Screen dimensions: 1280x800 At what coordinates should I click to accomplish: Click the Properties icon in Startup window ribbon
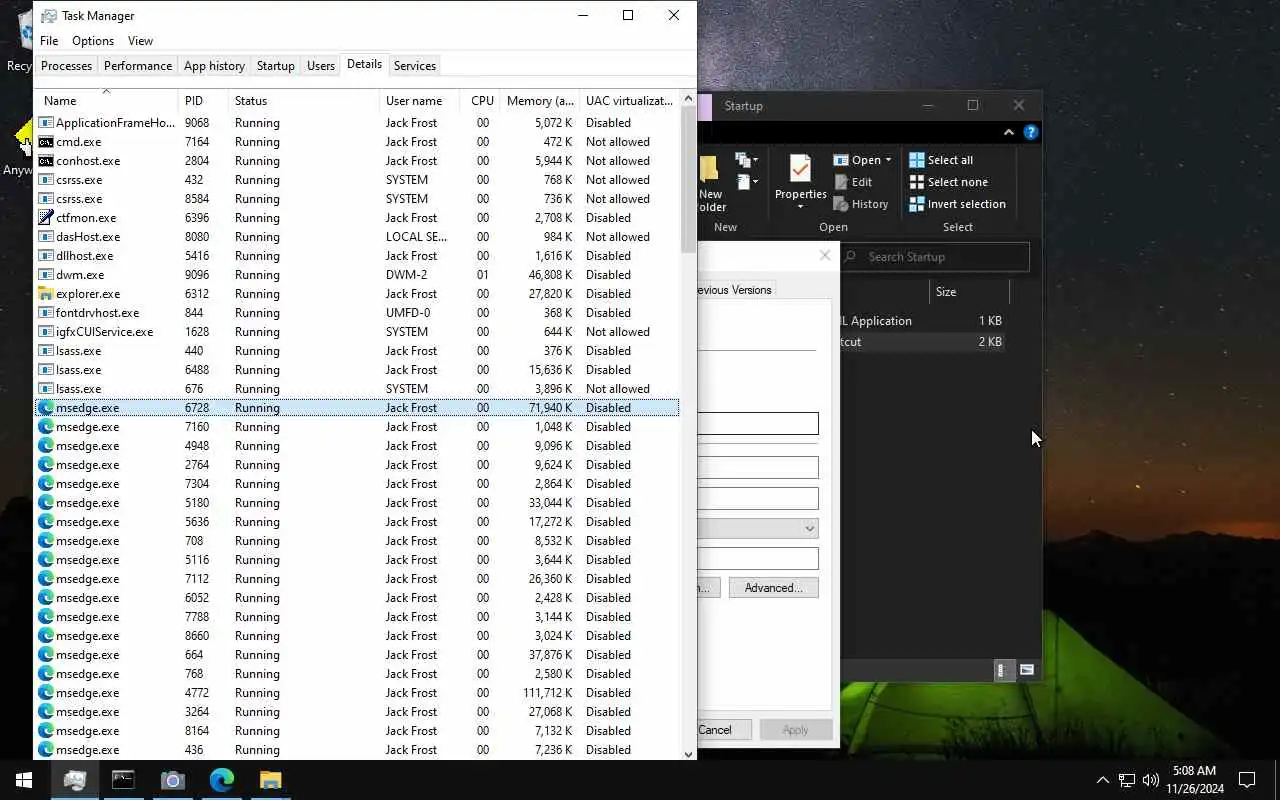[x=800, y=168]
